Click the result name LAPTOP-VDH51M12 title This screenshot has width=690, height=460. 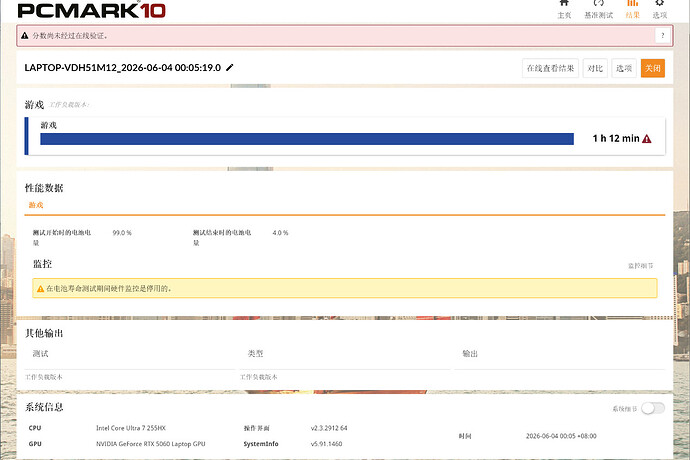[x=123, y=68]
